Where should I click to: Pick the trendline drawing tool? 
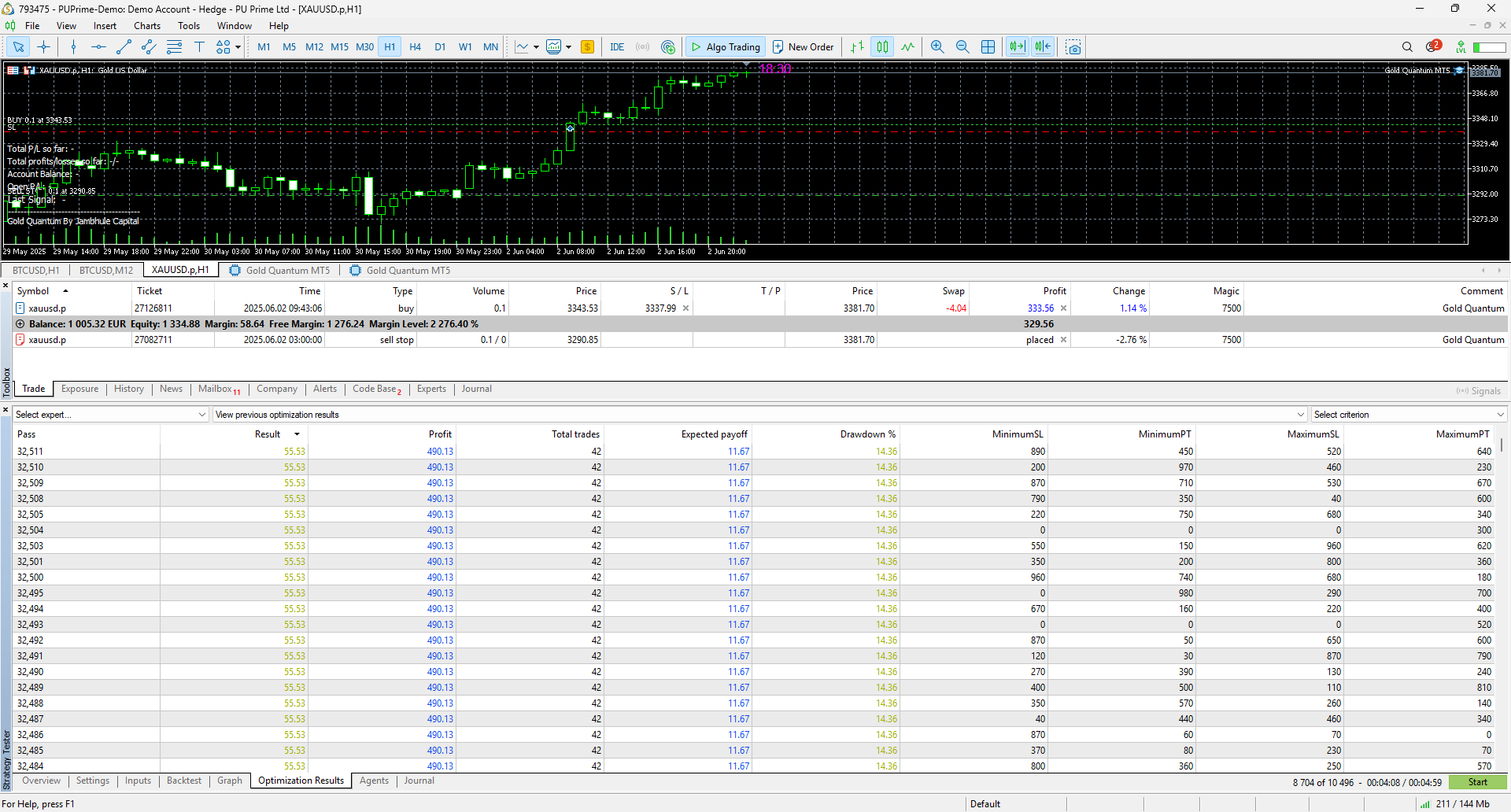tap(124, 47)
